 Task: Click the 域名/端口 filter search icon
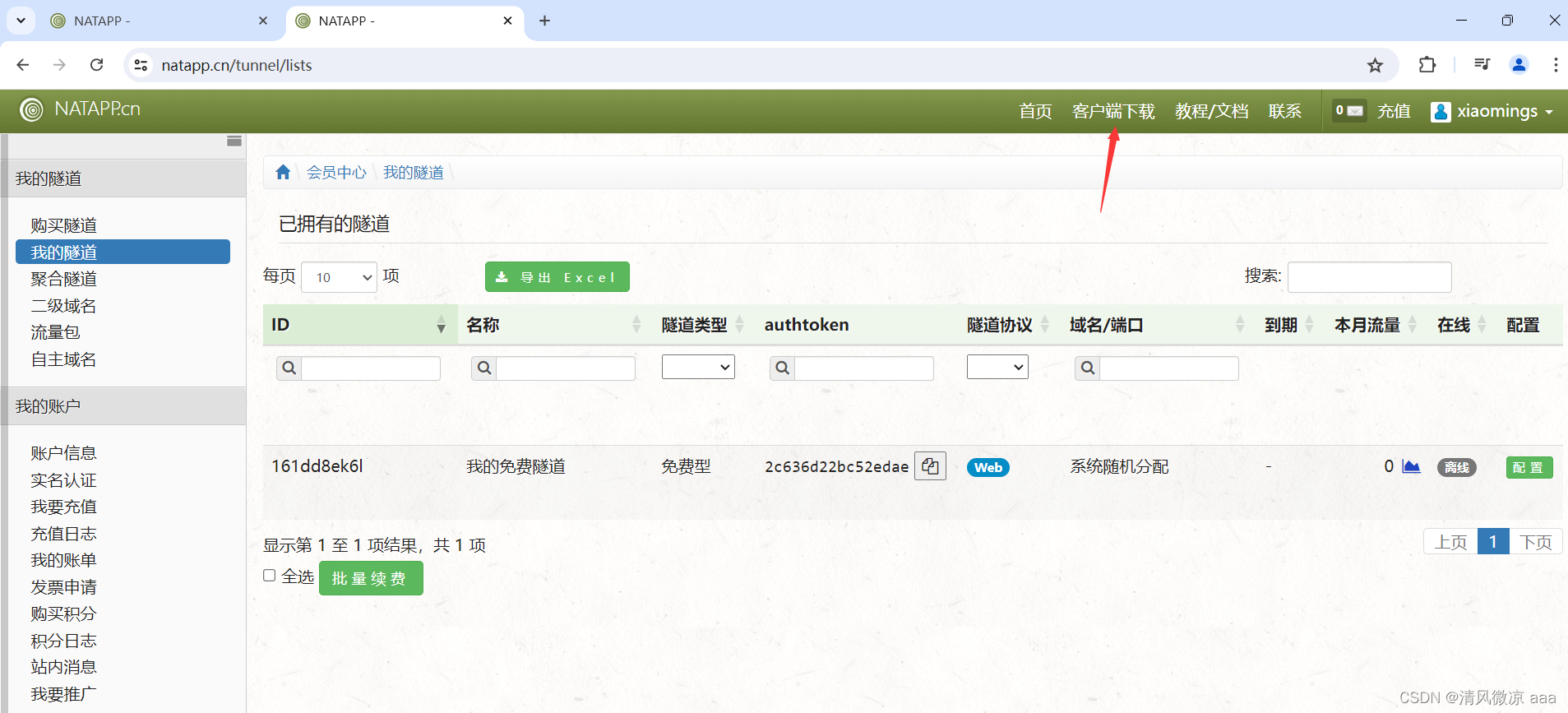[1088, 368]
